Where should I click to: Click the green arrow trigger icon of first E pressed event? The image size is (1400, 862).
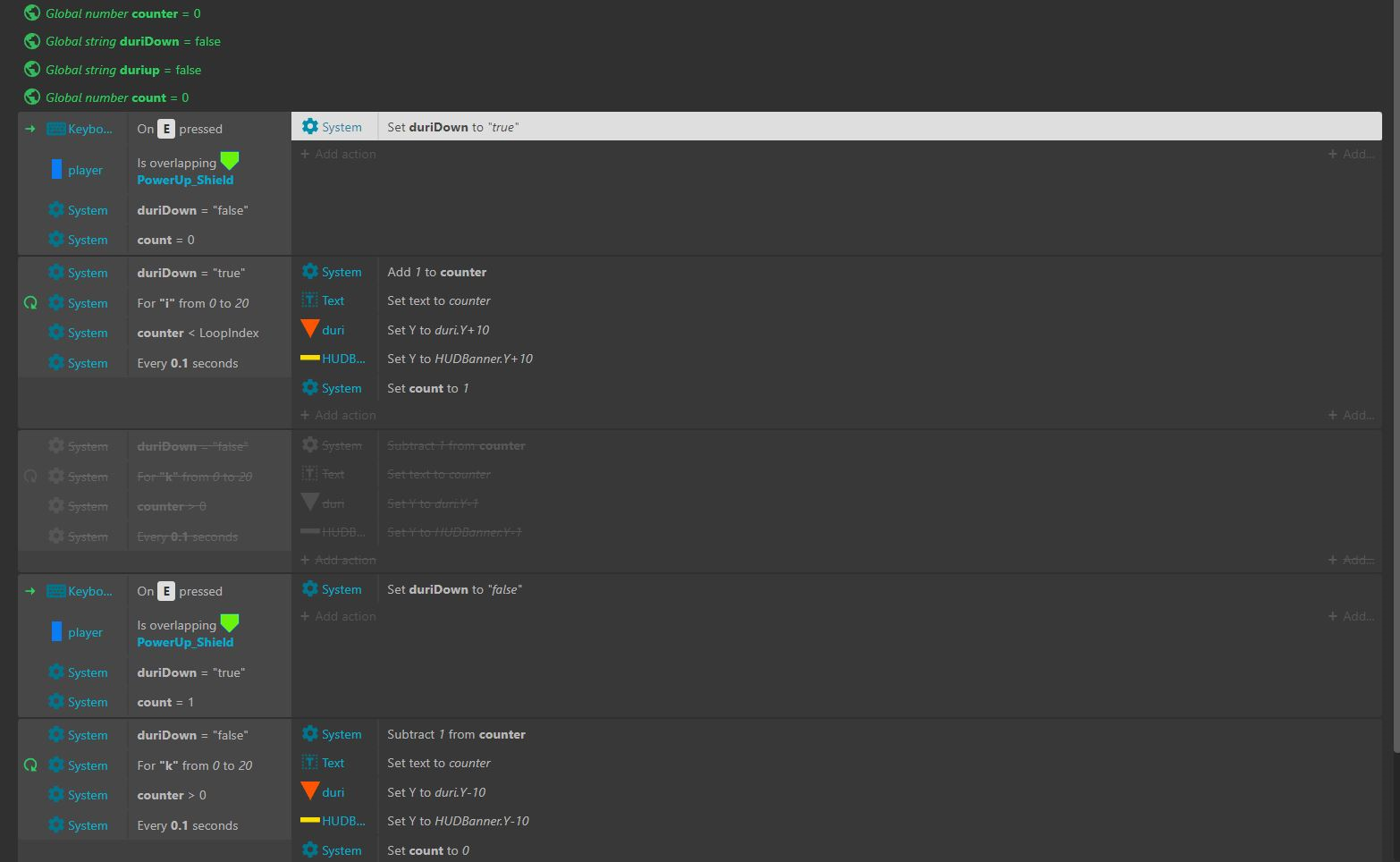[x=30, y=129]
